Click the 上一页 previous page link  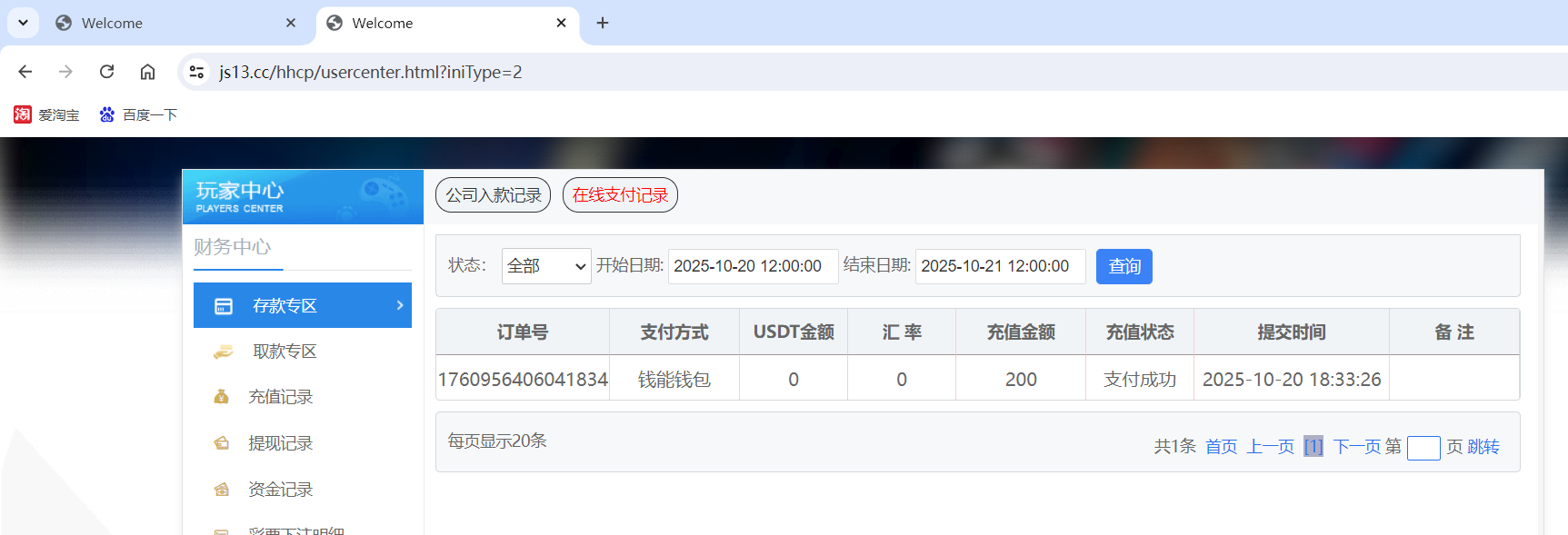click(1270, 447)
